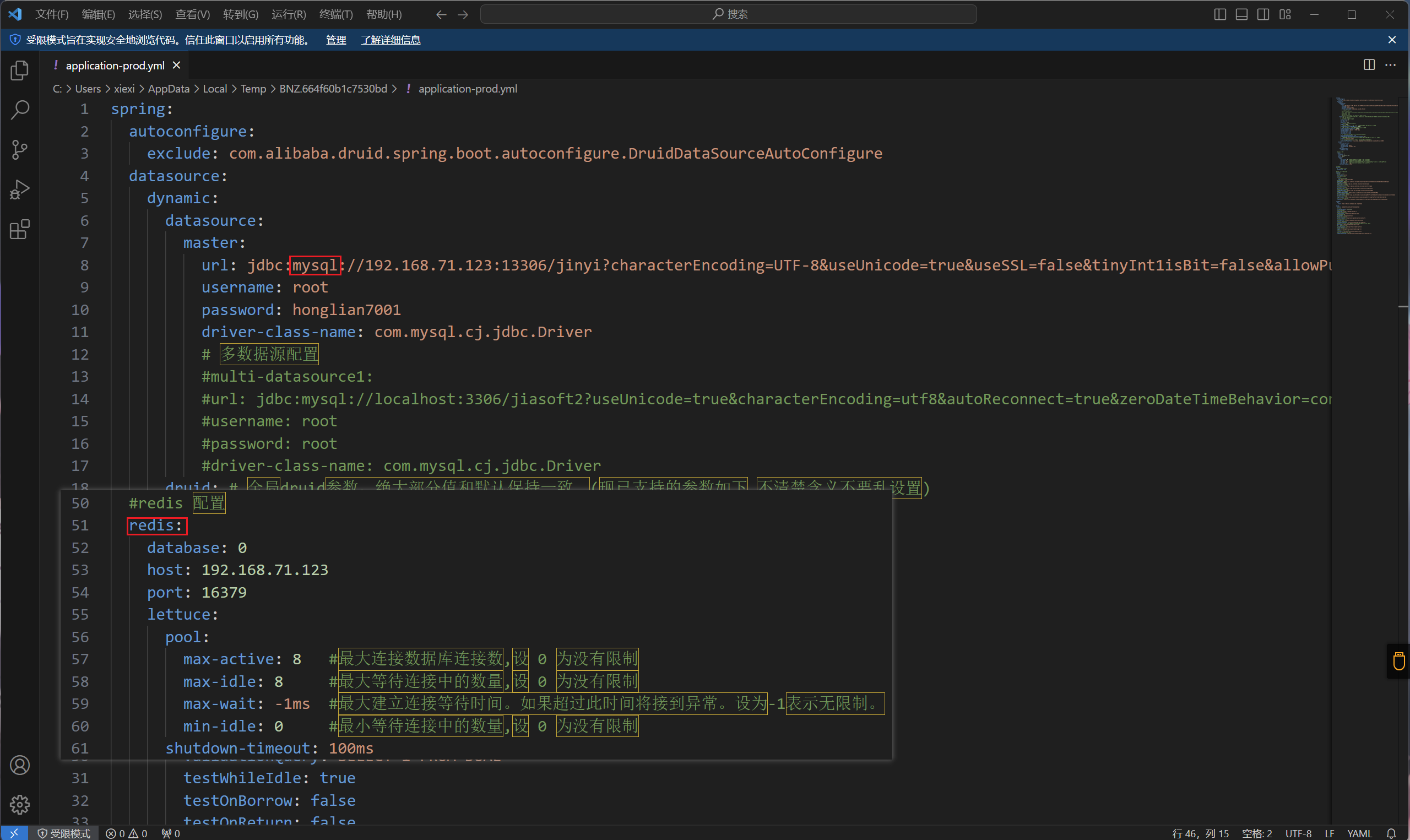Go forward with the right arrow
Screen dimensions: 1410x840
463,14
